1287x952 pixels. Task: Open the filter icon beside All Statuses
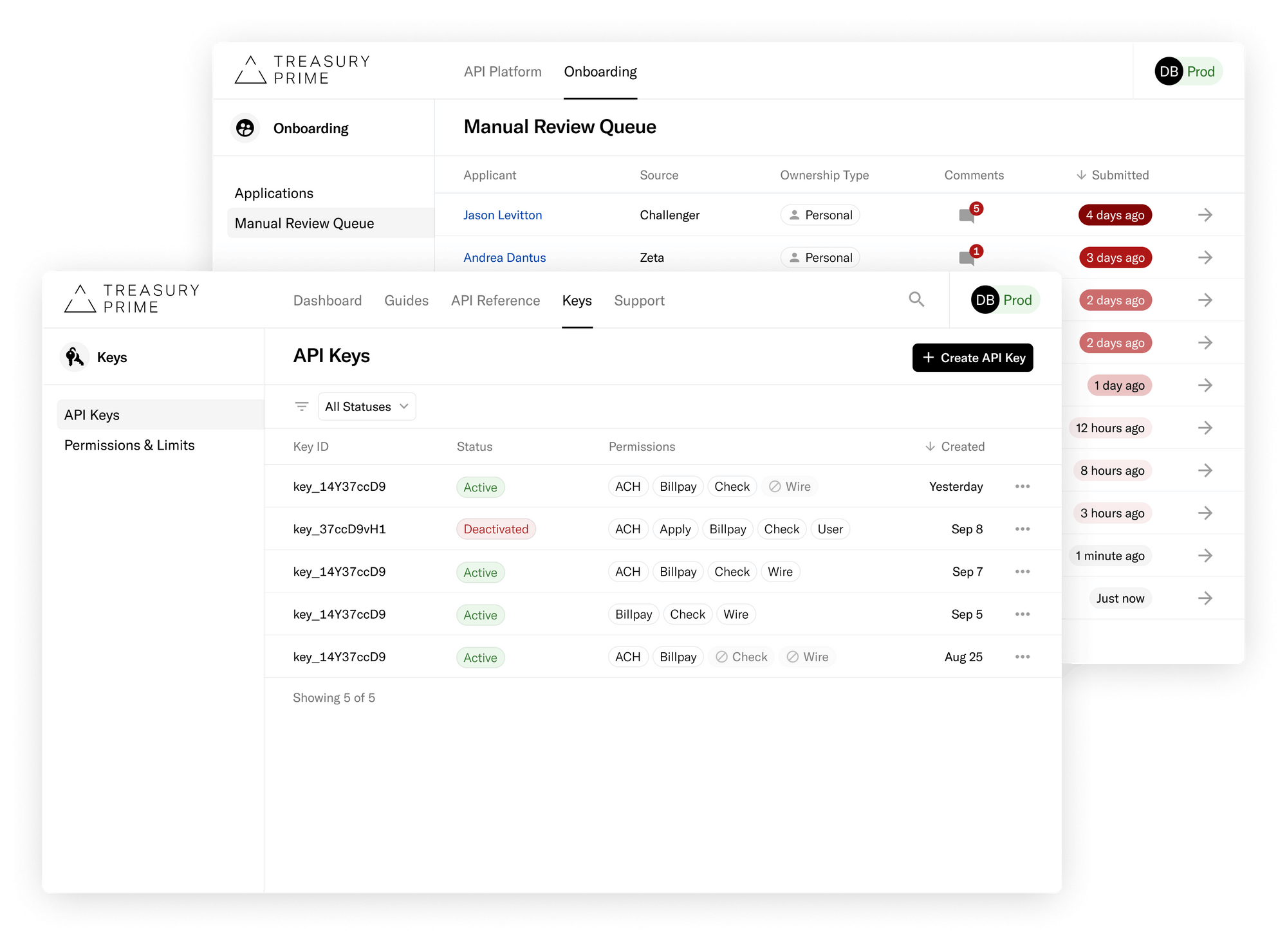301,406
